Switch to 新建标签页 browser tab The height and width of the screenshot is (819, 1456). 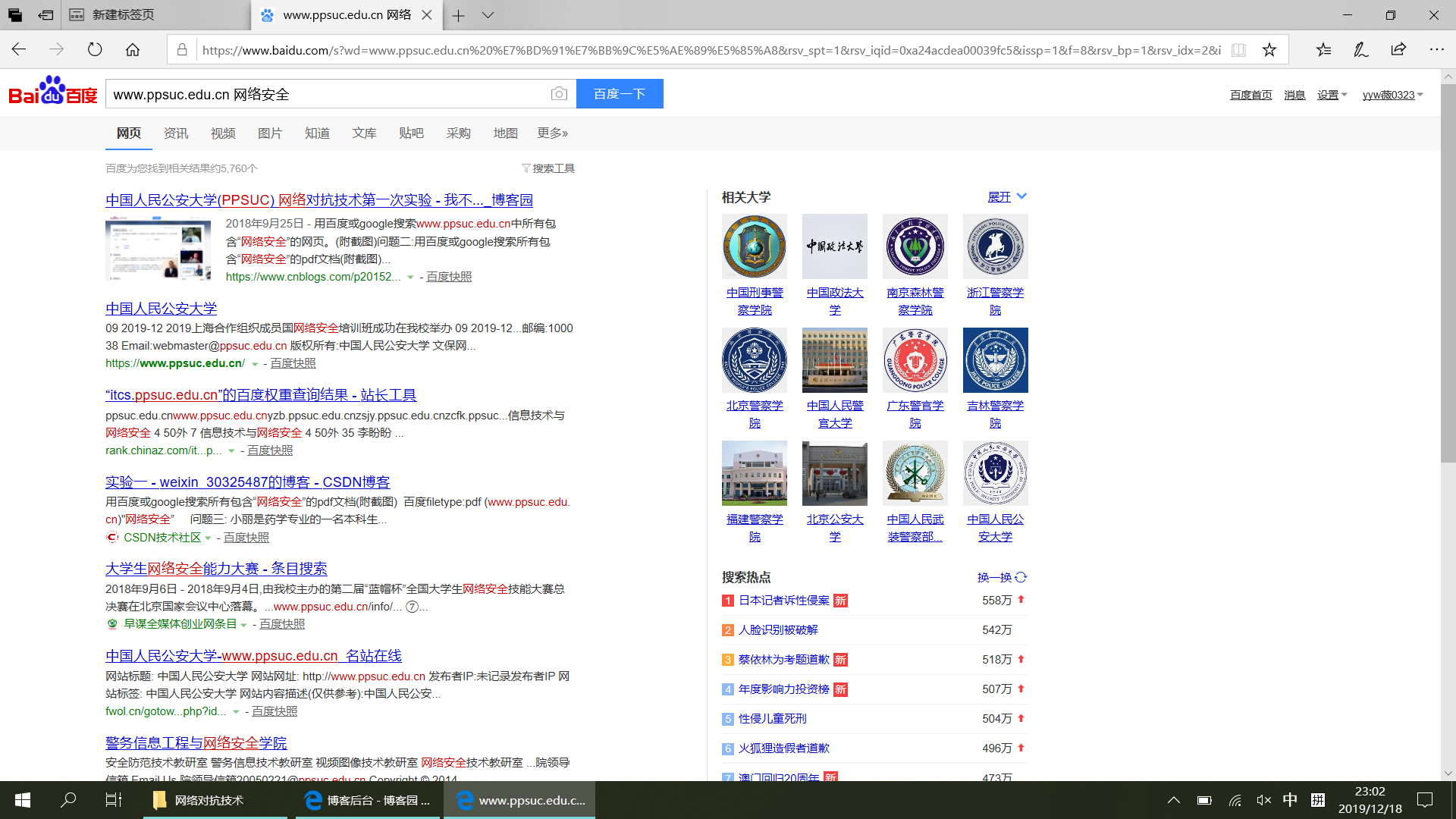[x=124, y=15]
